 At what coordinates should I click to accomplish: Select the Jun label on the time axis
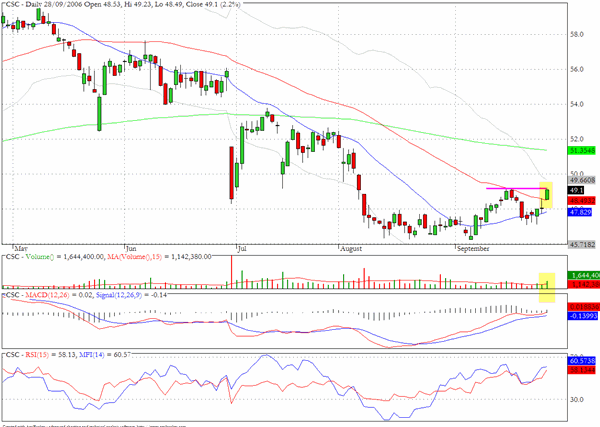[131, 249]
